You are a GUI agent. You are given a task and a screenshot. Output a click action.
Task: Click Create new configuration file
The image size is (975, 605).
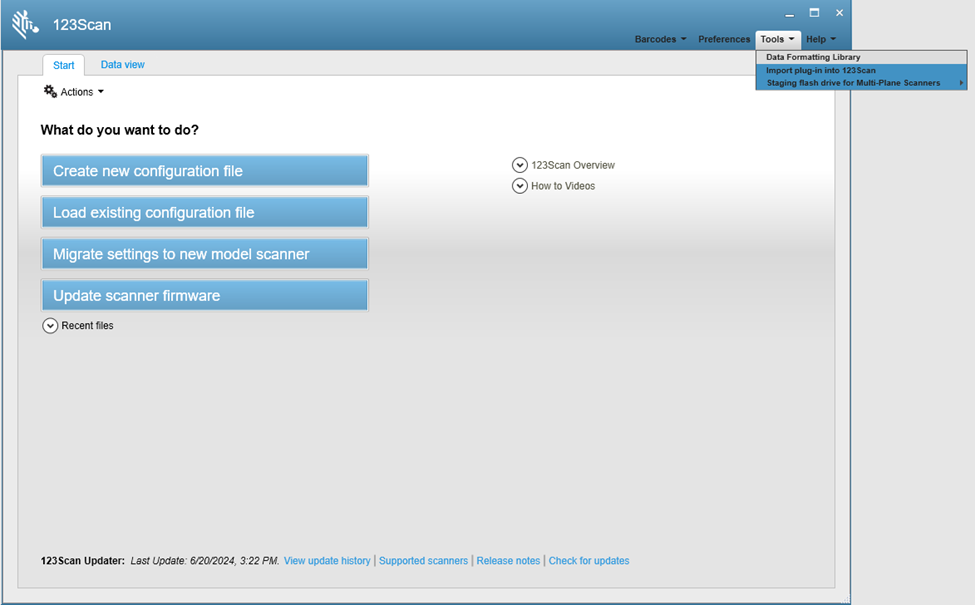[204, 170]
